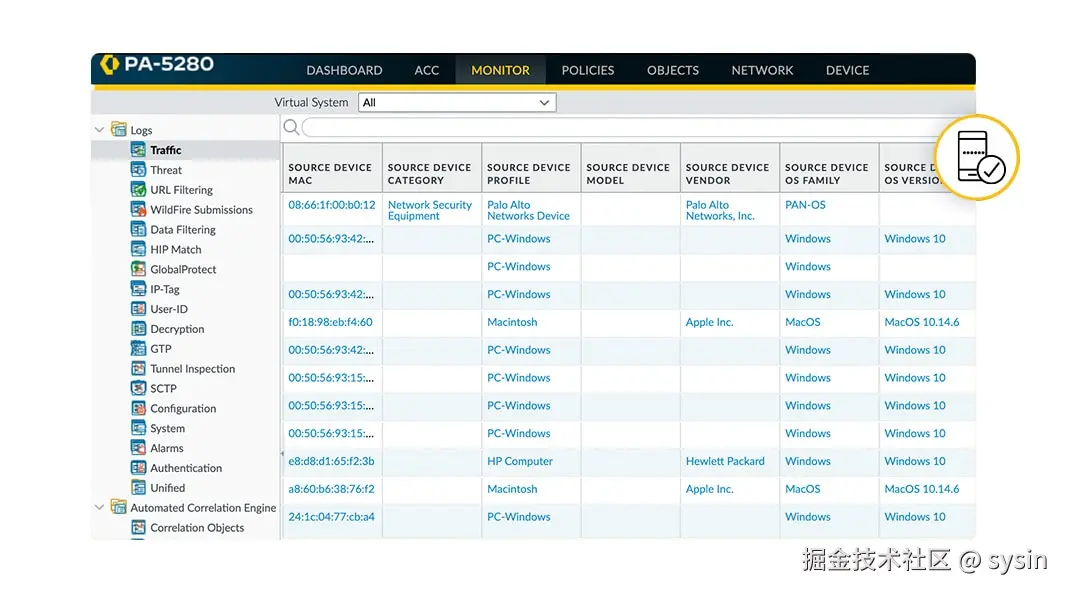Click the log filter search field
Image resolution: width=1067 pixels, height=593 pixels.
pos(623,127)
